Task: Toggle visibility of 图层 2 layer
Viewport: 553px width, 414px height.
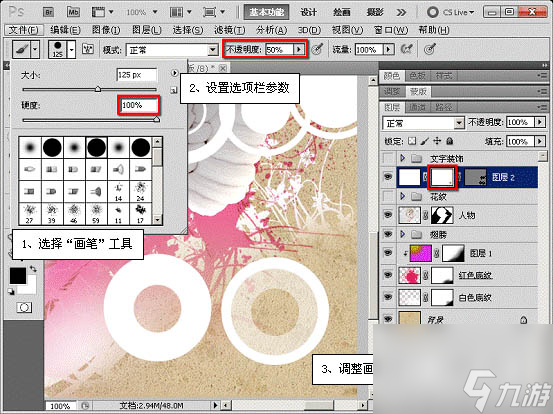Action: 388,177
